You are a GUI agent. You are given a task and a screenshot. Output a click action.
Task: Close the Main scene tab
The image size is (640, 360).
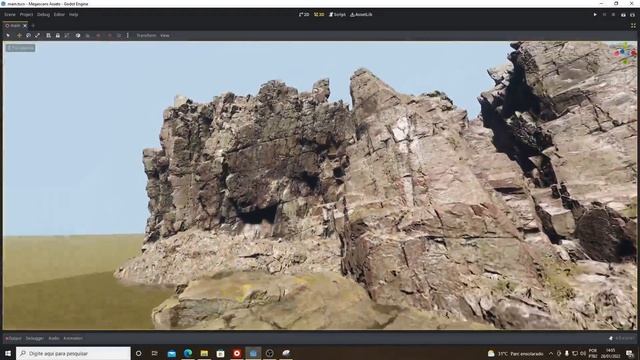click(x=25, y=25)
